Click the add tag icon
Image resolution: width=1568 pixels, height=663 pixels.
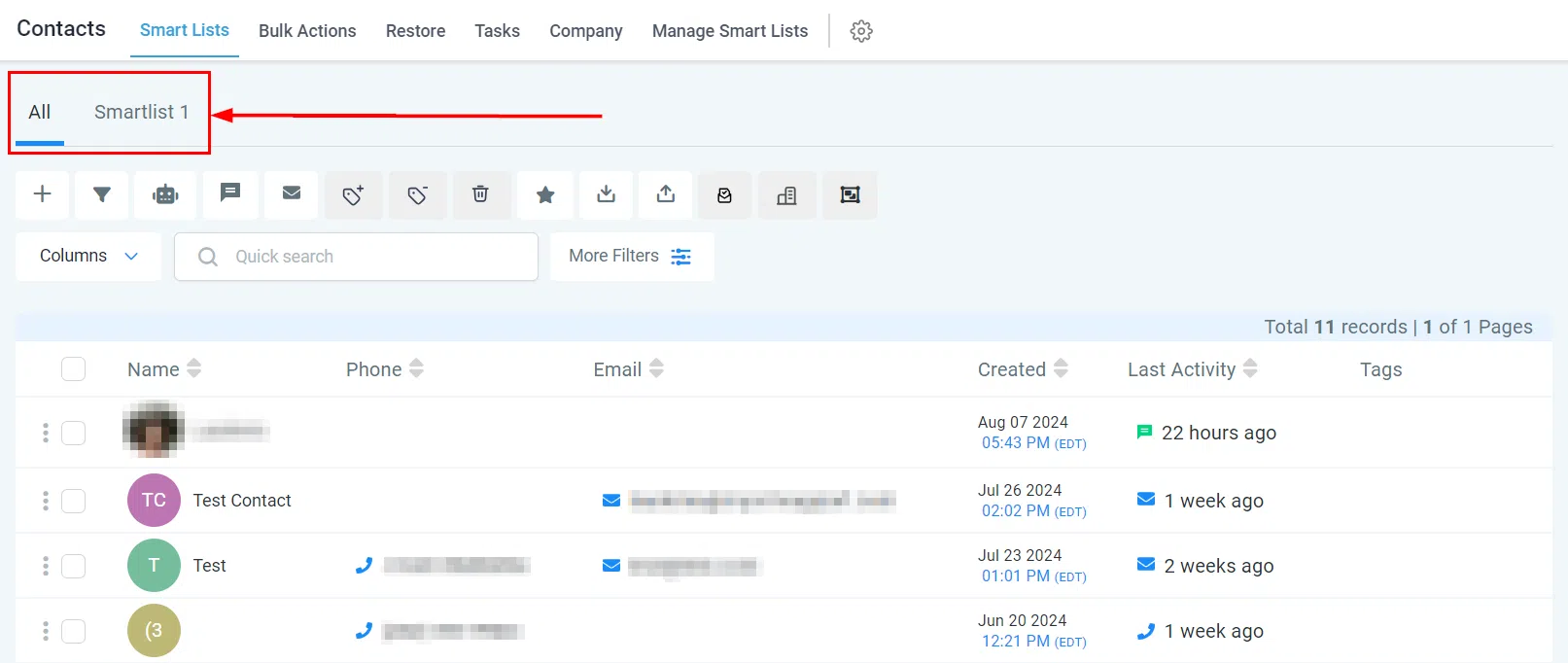pos(354,194)
